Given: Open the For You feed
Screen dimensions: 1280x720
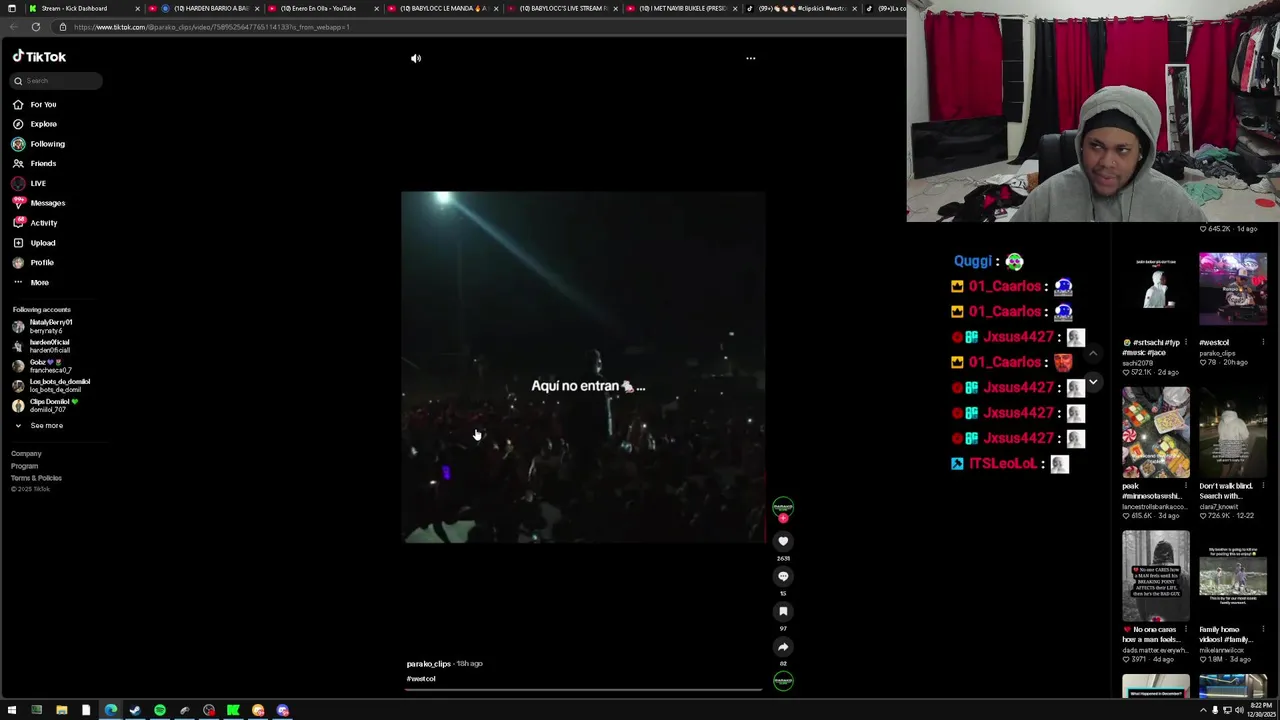Looking at the screenshot, I should coord(34,104).
